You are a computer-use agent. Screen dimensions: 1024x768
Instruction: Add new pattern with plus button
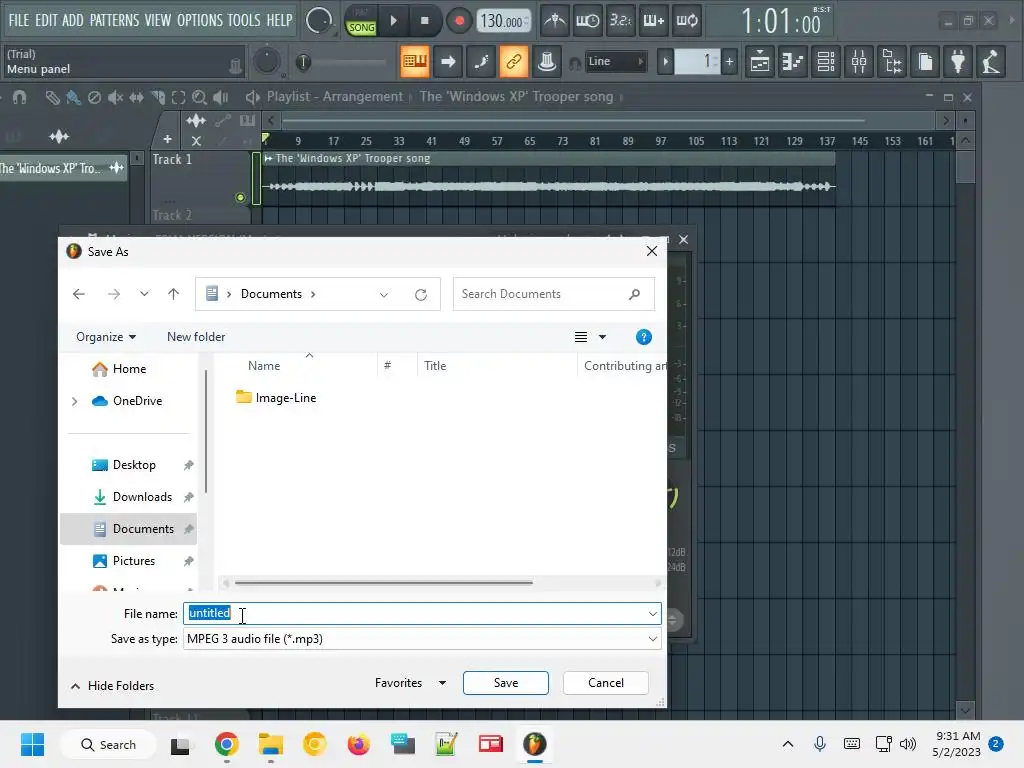click(x=729, y=62)
